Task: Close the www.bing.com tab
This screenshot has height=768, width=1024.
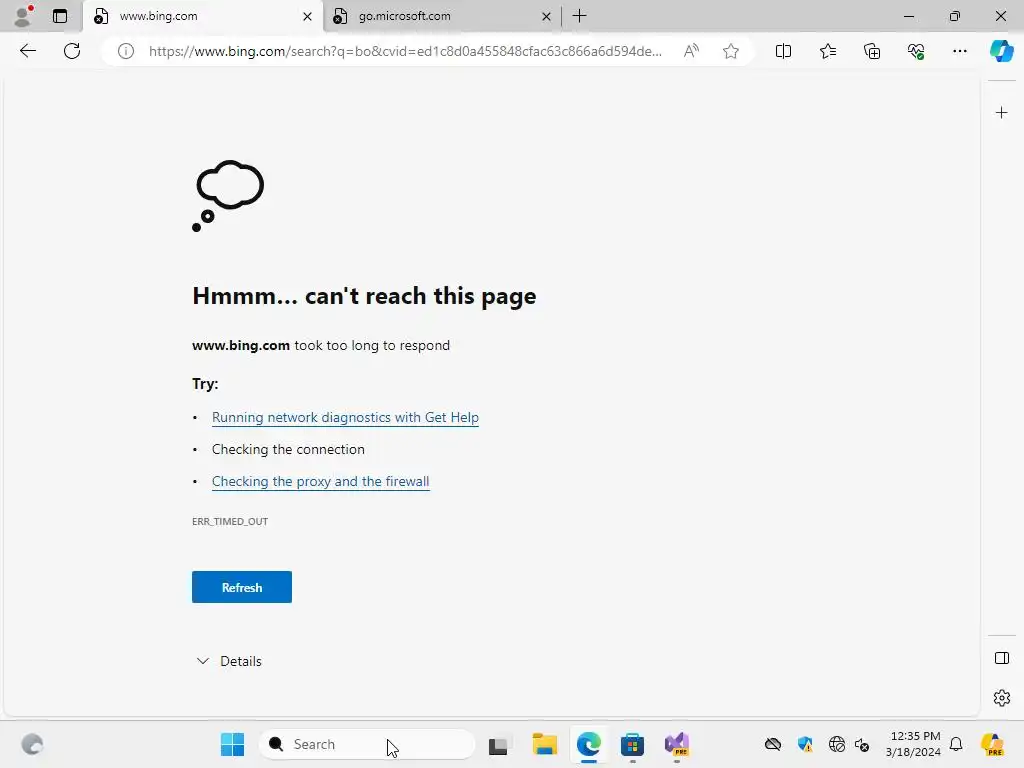Action: (x=307, y=16)
